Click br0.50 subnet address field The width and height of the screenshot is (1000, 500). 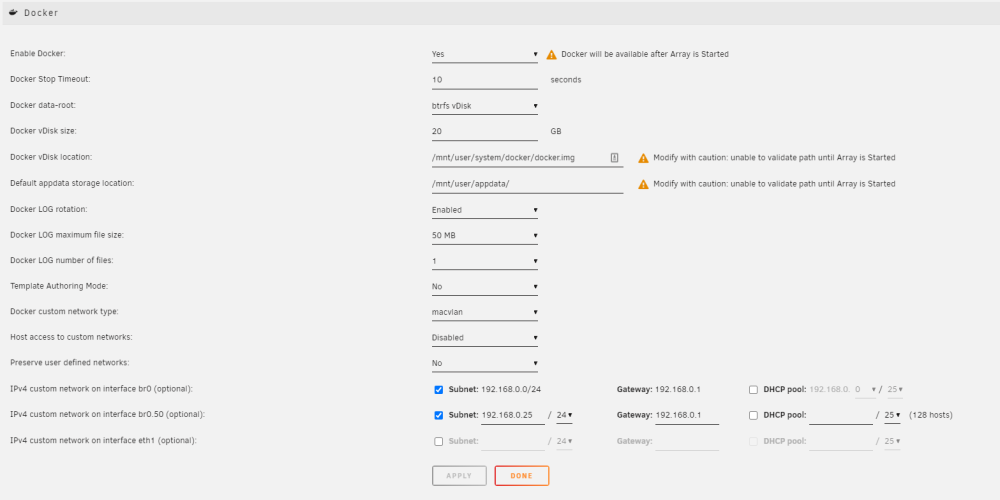(x=513, y=415)
